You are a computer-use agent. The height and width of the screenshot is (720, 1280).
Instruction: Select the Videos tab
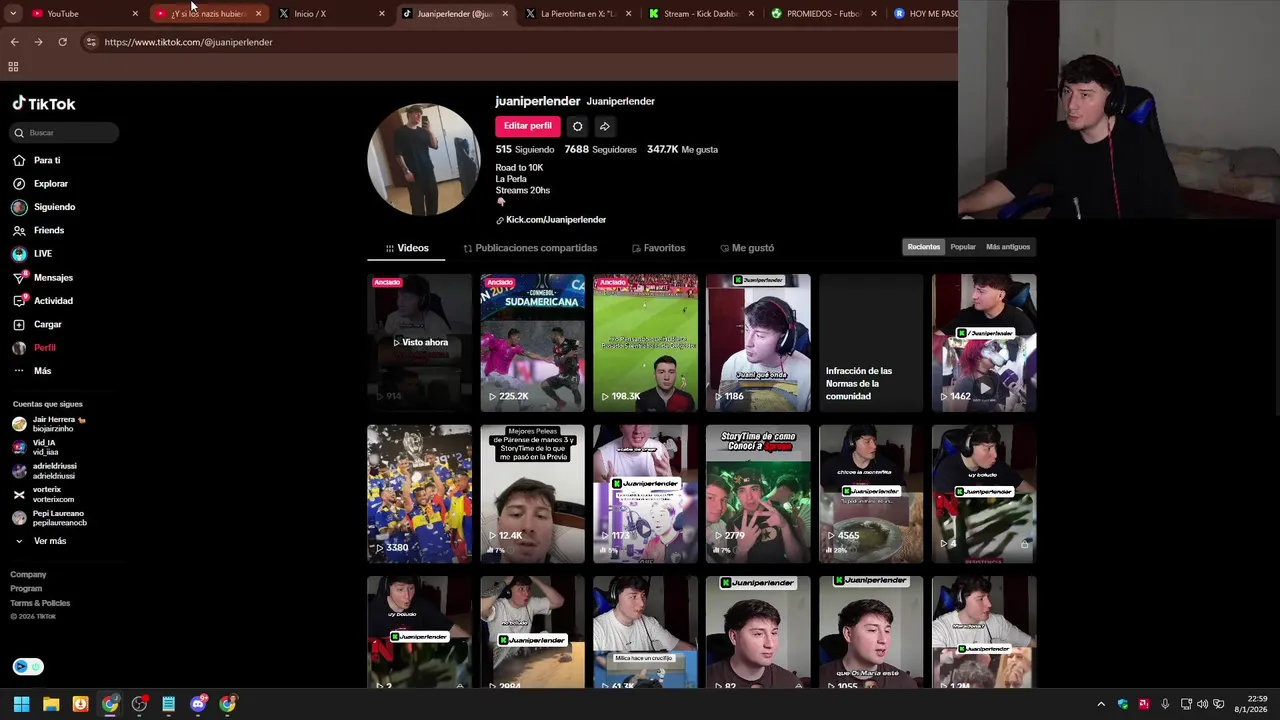pyautogui.click(x=407, y=248)
